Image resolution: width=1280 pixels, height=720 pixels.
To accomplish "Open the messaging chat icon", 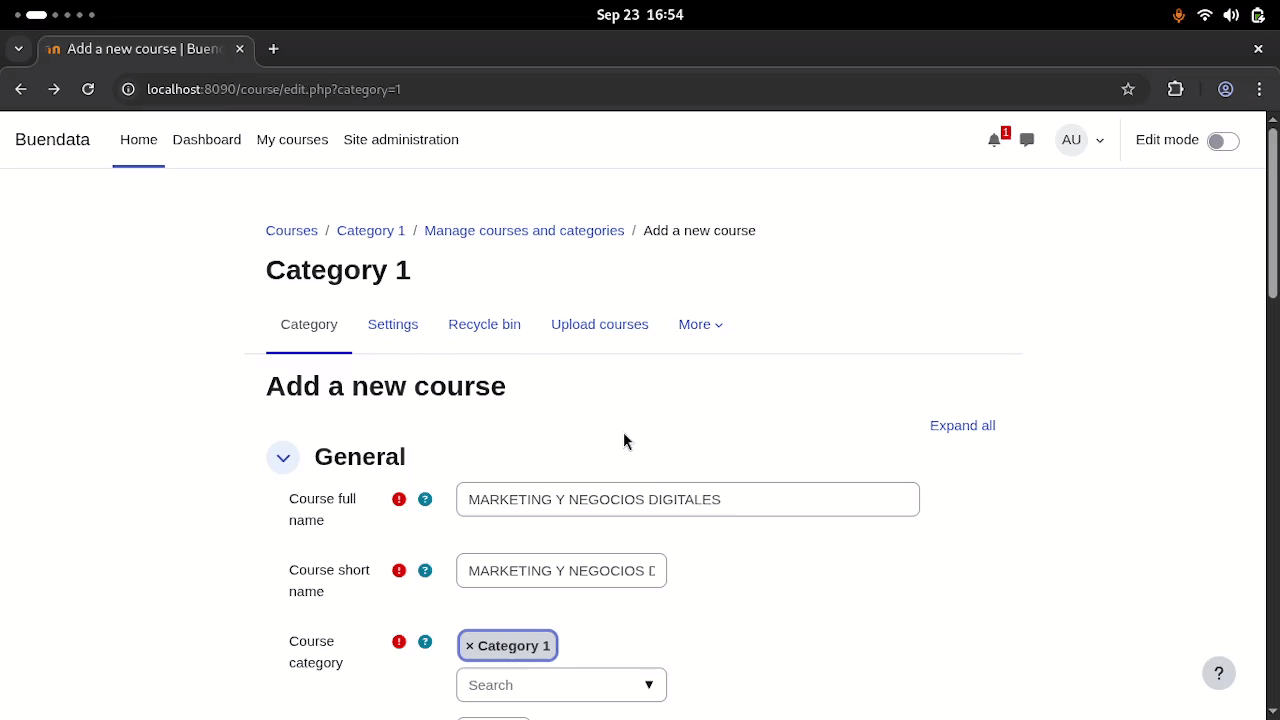I will click(x=1026, y=140).
